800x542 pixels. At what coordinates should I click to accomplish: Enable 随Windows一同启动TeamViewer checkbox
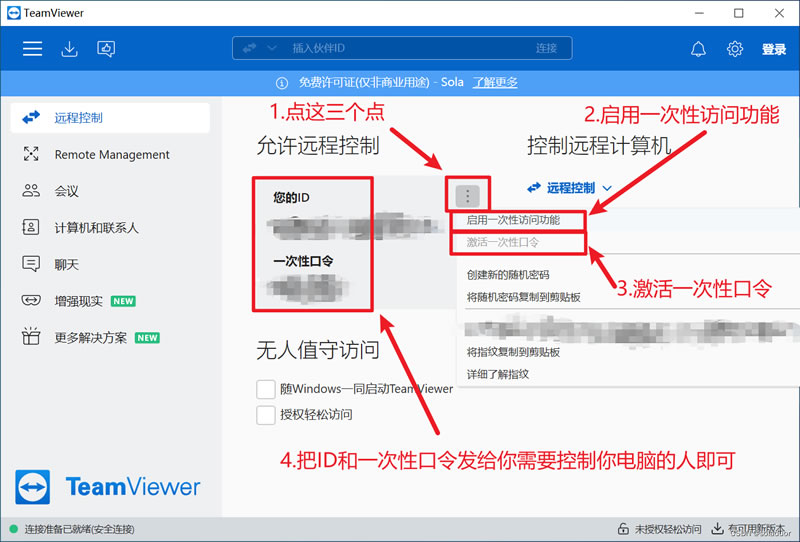coord(266,389)
